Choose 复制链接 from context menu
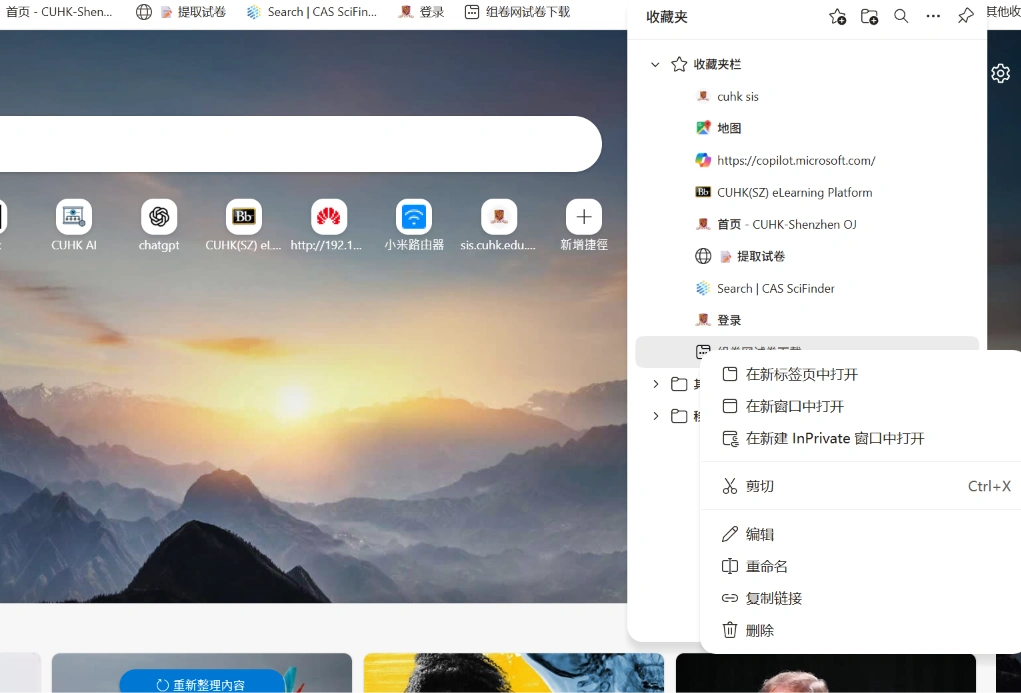The height and width of the screenshot is (693, 1021). (861, 598)
